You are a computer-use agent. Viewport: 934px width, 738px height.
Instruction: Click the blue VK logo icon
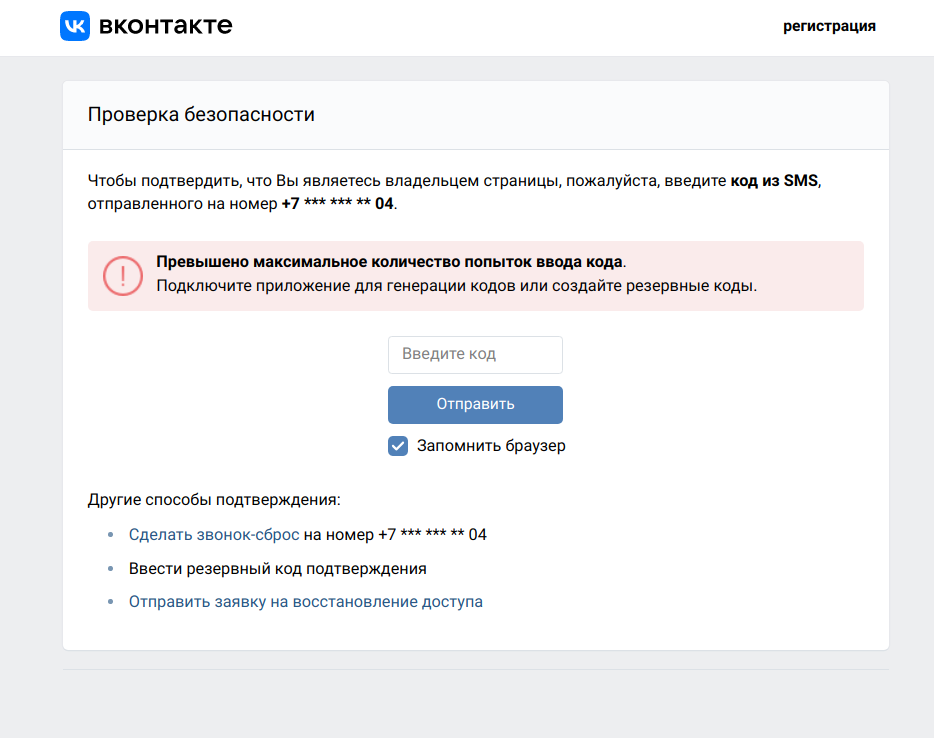(x=75, y=26)
